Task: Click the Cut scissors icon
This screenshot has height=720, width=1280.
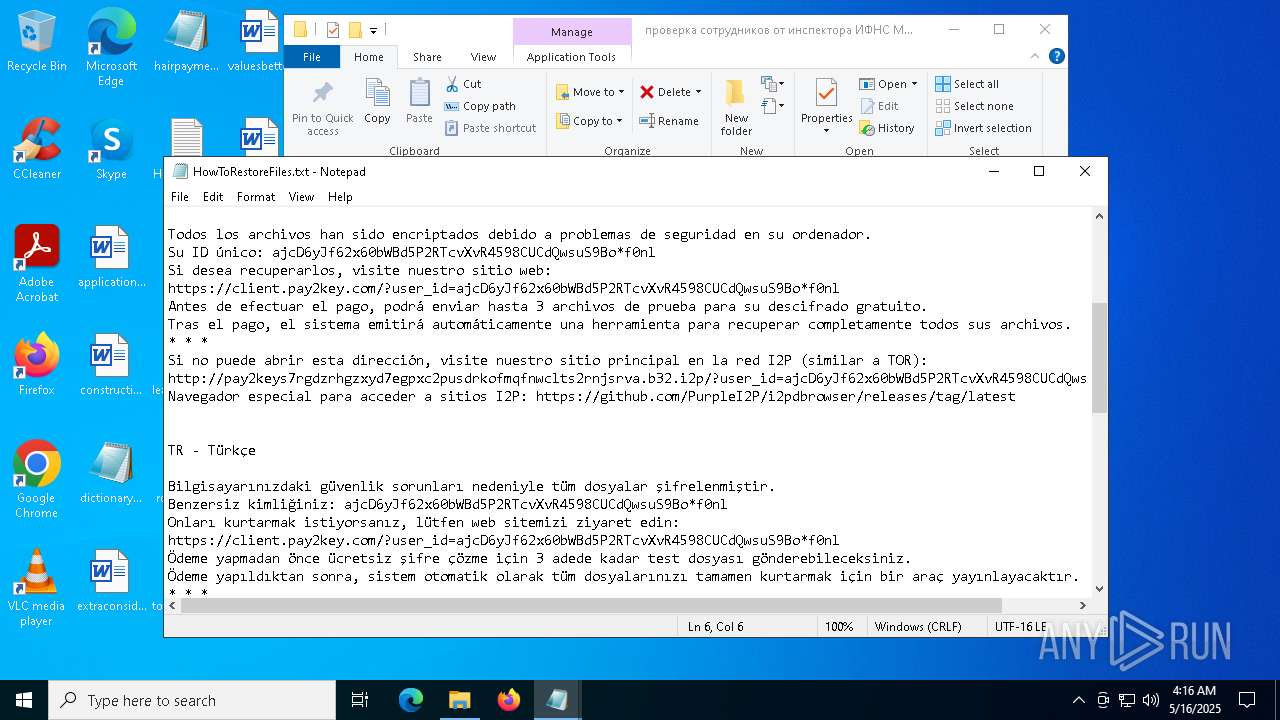Action: 453,84
